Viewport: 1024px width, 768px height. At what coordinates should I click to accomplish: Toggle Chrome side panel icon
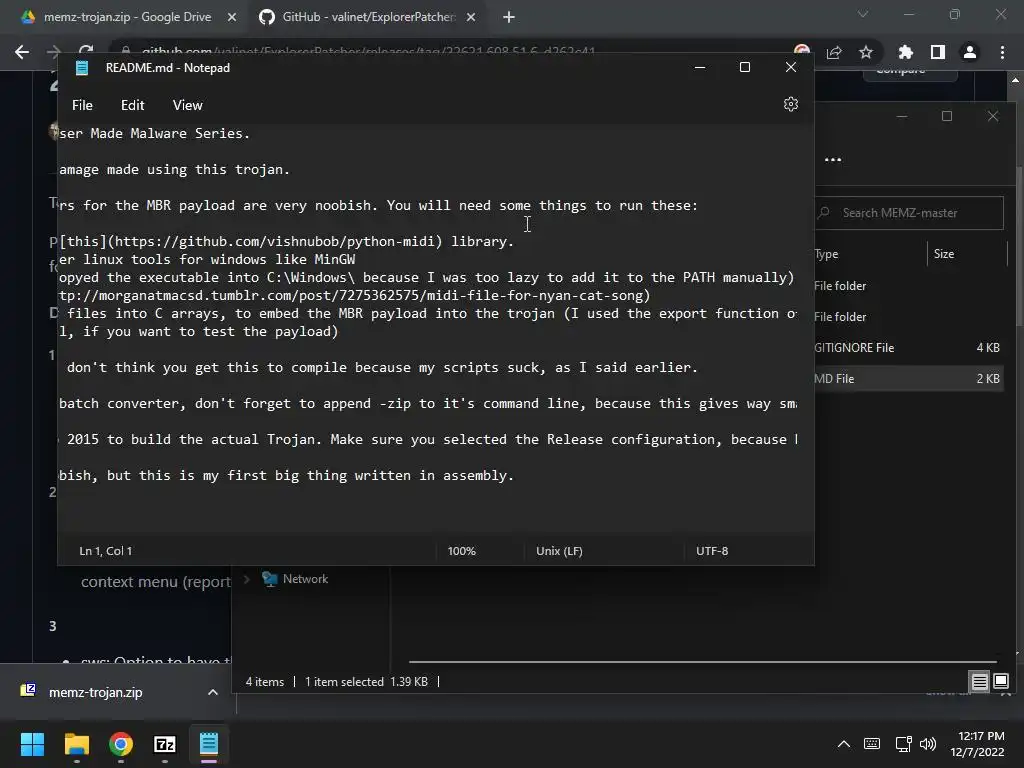(x=938, y=52)
